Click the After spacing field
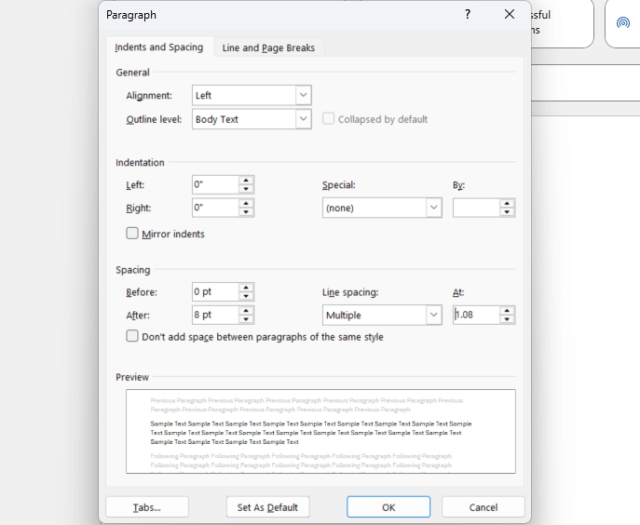Viewport: 640px width, 525px height. [x=216, y=315]
